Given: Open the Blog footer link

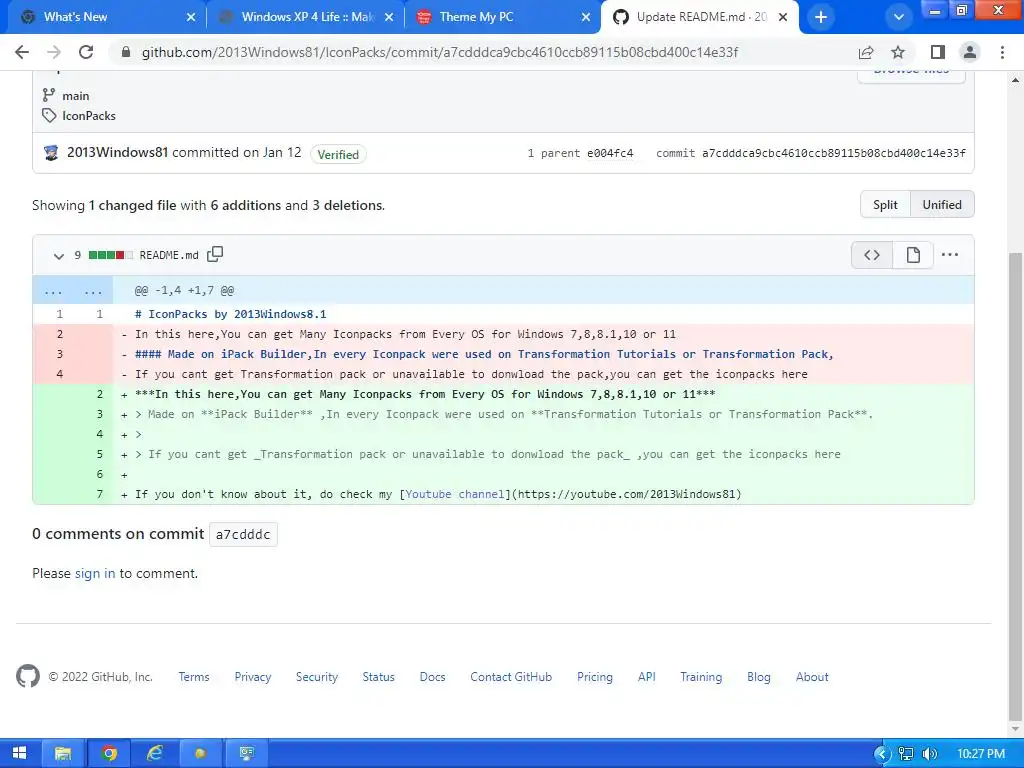Looking at the screenshot, I should pyautogui.click(x=759, y=677).
